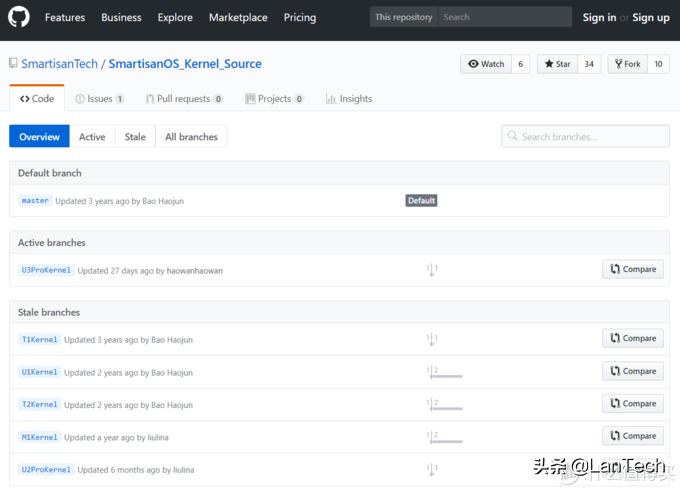Image resolution: width=680 pixels, height=490 pixels.
Task: Click 'Updated a year ago by liulina' text
Action: click(116, 438)
